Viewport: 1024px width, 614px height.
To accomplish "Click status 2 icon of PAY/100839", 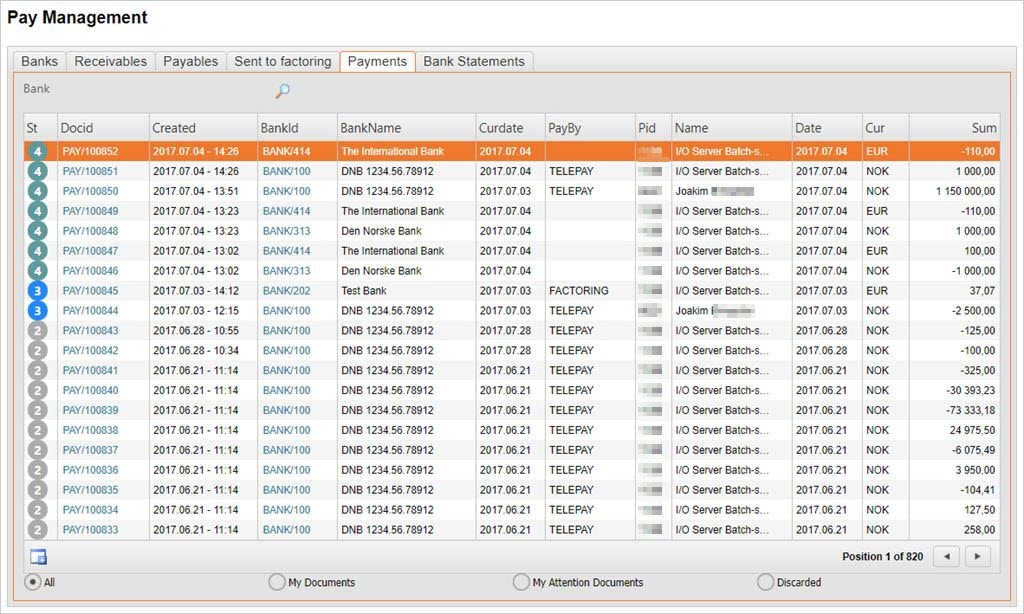I will [x=37, y=410].
